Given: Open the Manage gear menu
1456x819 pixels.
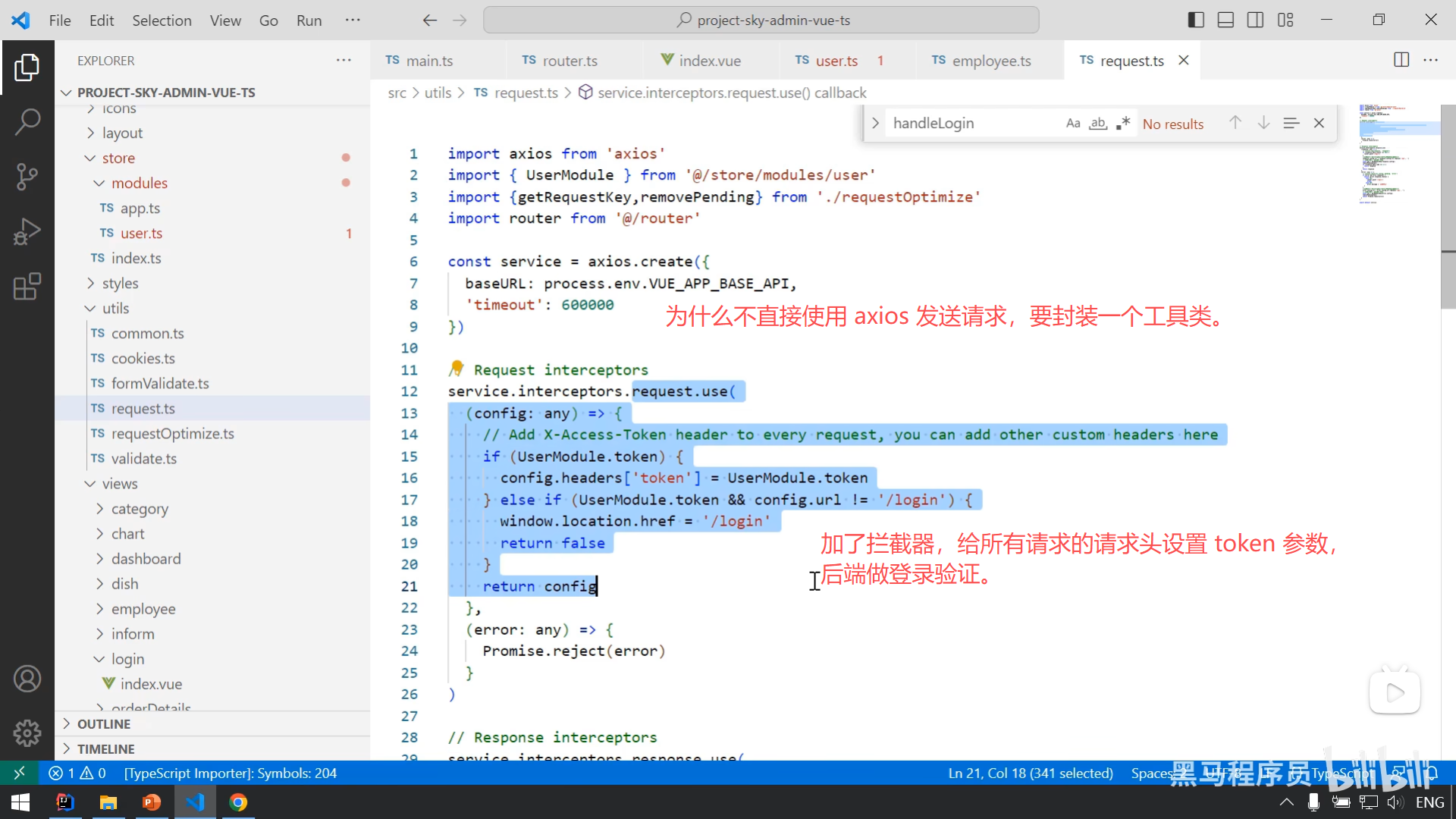Looking at the screenshot, I should [27, 733].
